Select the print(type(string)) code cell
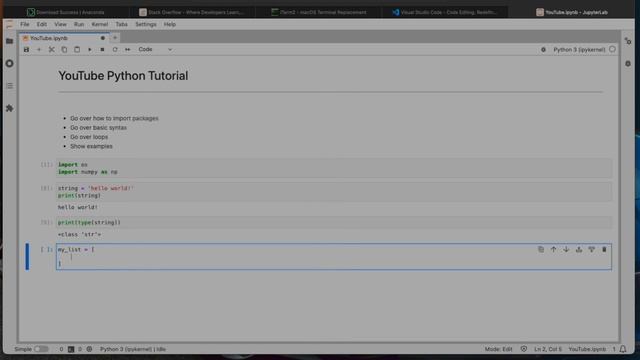The width and height of the screenshot is (640, 360). 334,222
